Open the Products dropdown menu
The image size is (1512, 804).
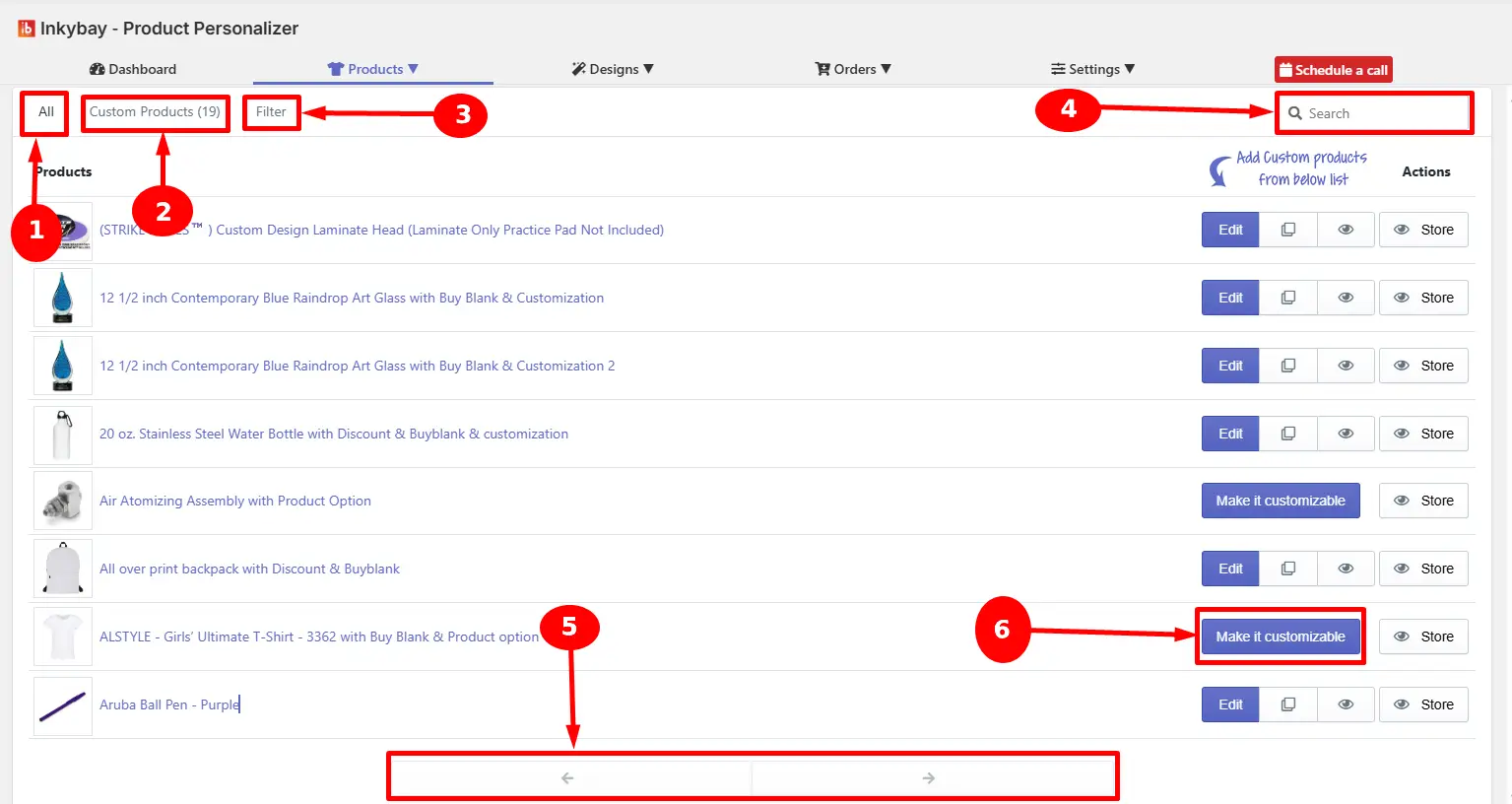point(373,69)
